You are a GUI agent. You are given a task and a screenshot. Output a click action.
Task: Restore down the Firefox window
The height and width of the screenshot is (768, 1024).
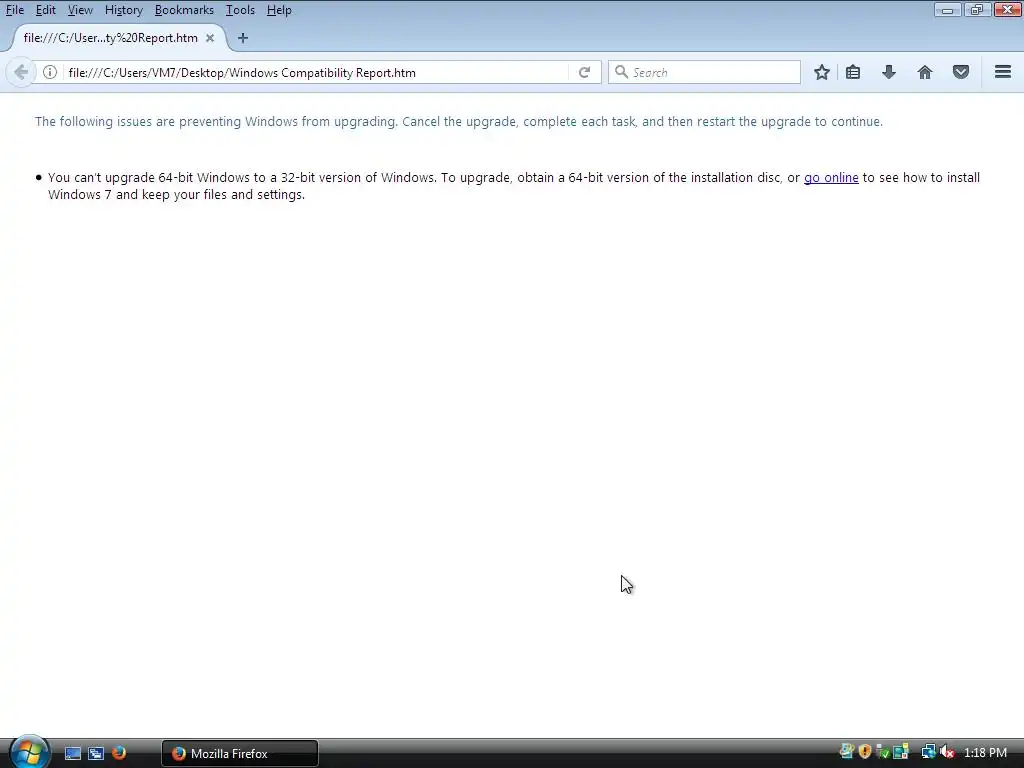tap(976, 10)
